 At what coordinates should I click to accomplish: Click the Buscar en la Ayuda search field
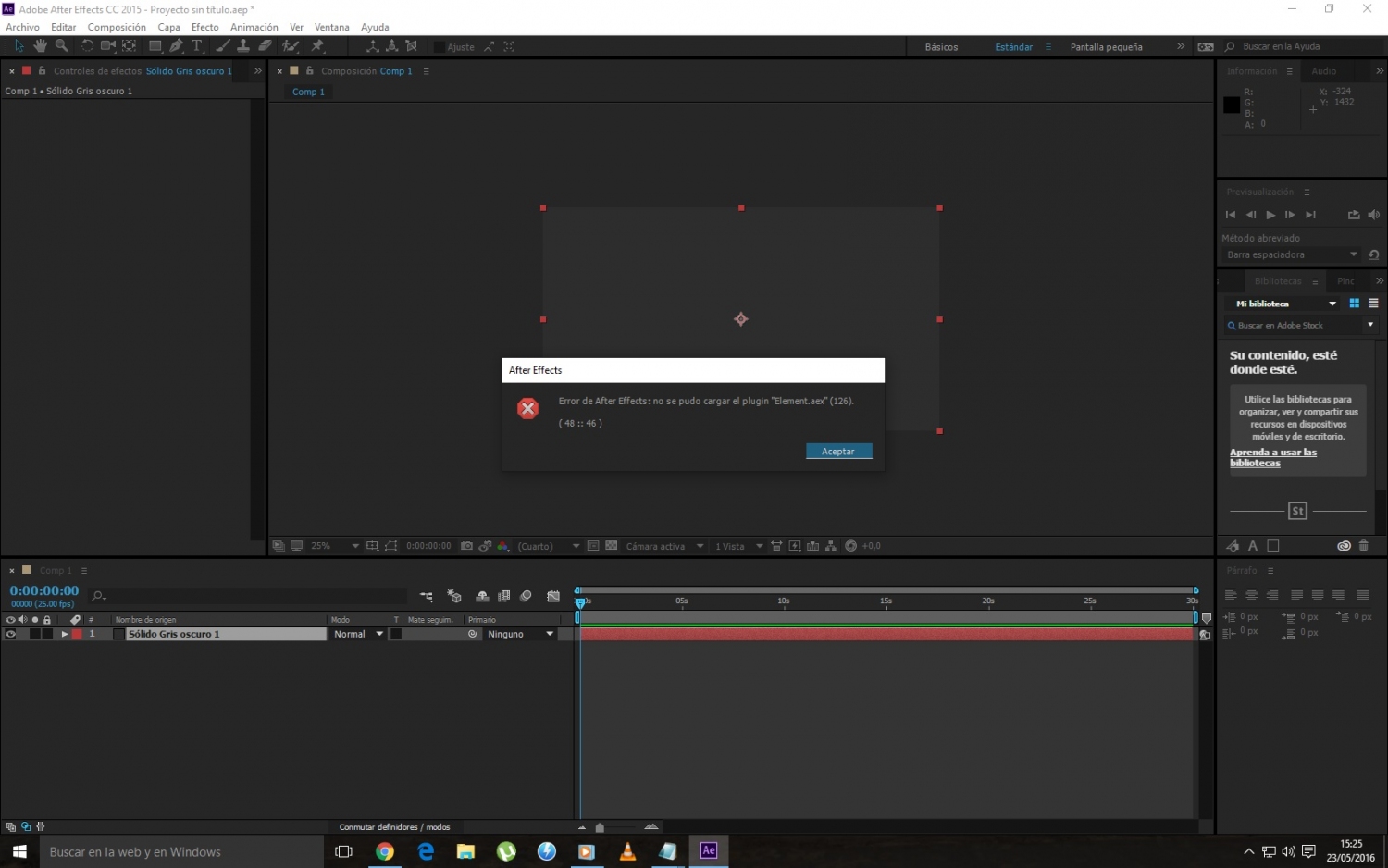[1303, 46]
